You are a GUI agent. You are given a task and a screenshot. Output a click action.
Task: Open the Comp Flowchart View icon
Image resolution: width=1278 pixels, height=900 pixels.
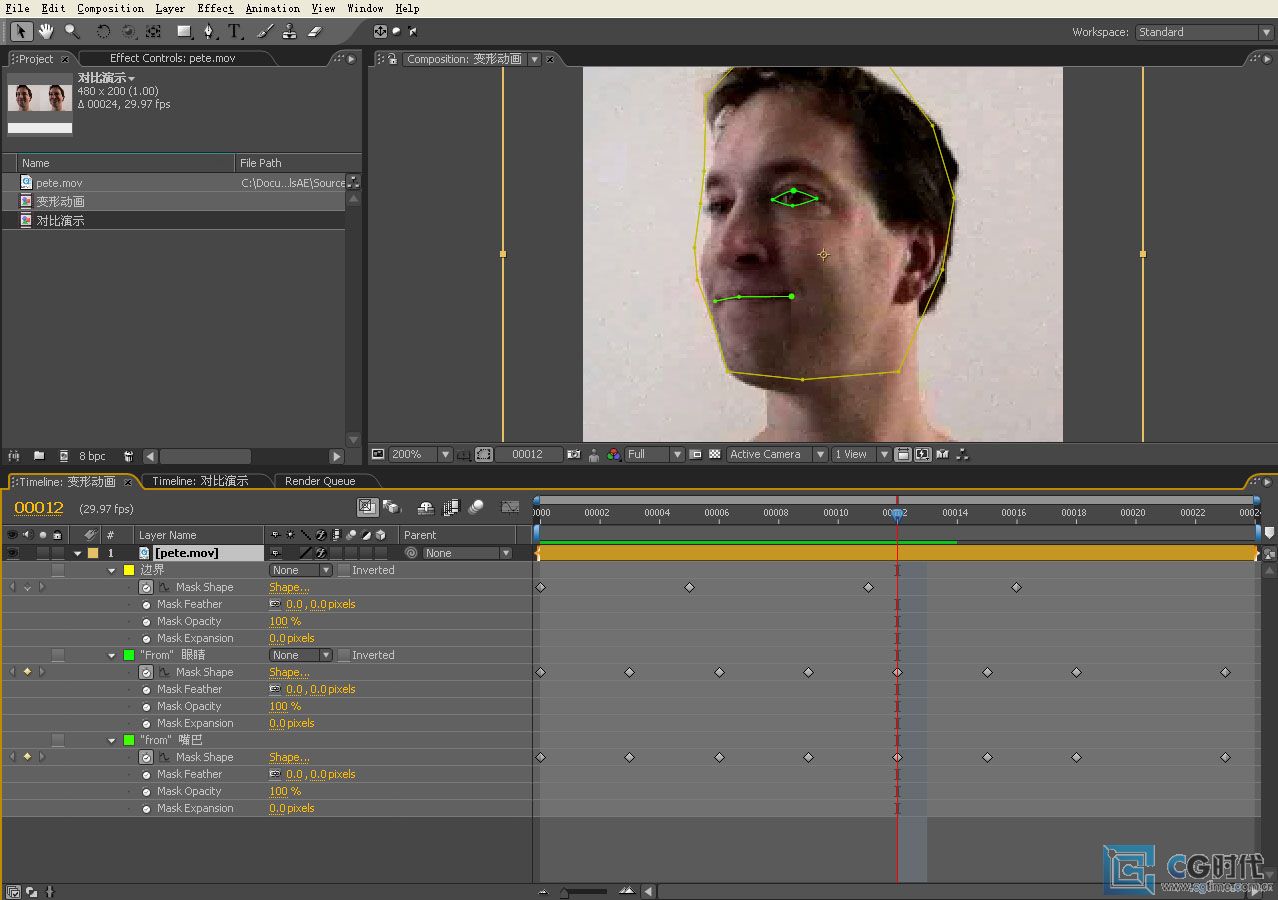click(962, 454)
